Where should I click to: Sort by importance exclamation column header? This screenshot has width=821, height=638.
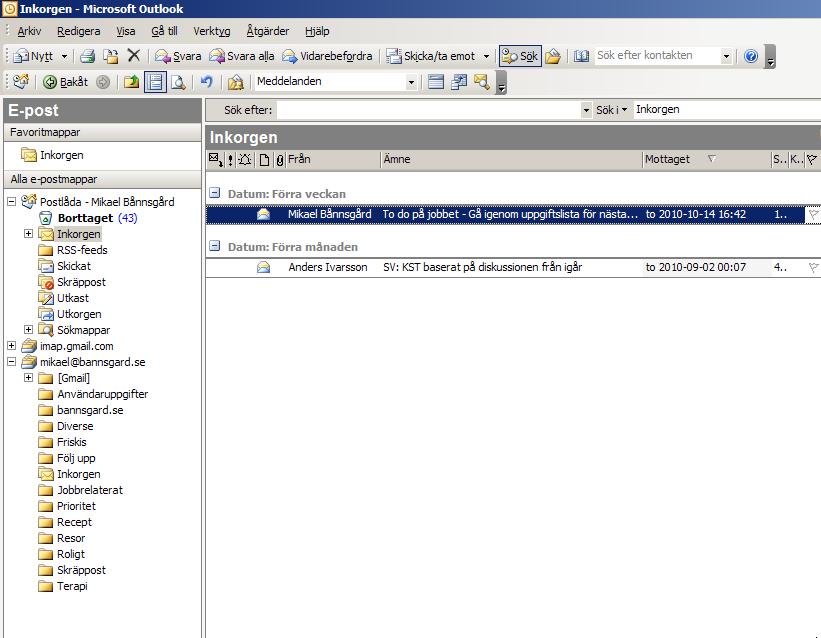tap(230, 160)
